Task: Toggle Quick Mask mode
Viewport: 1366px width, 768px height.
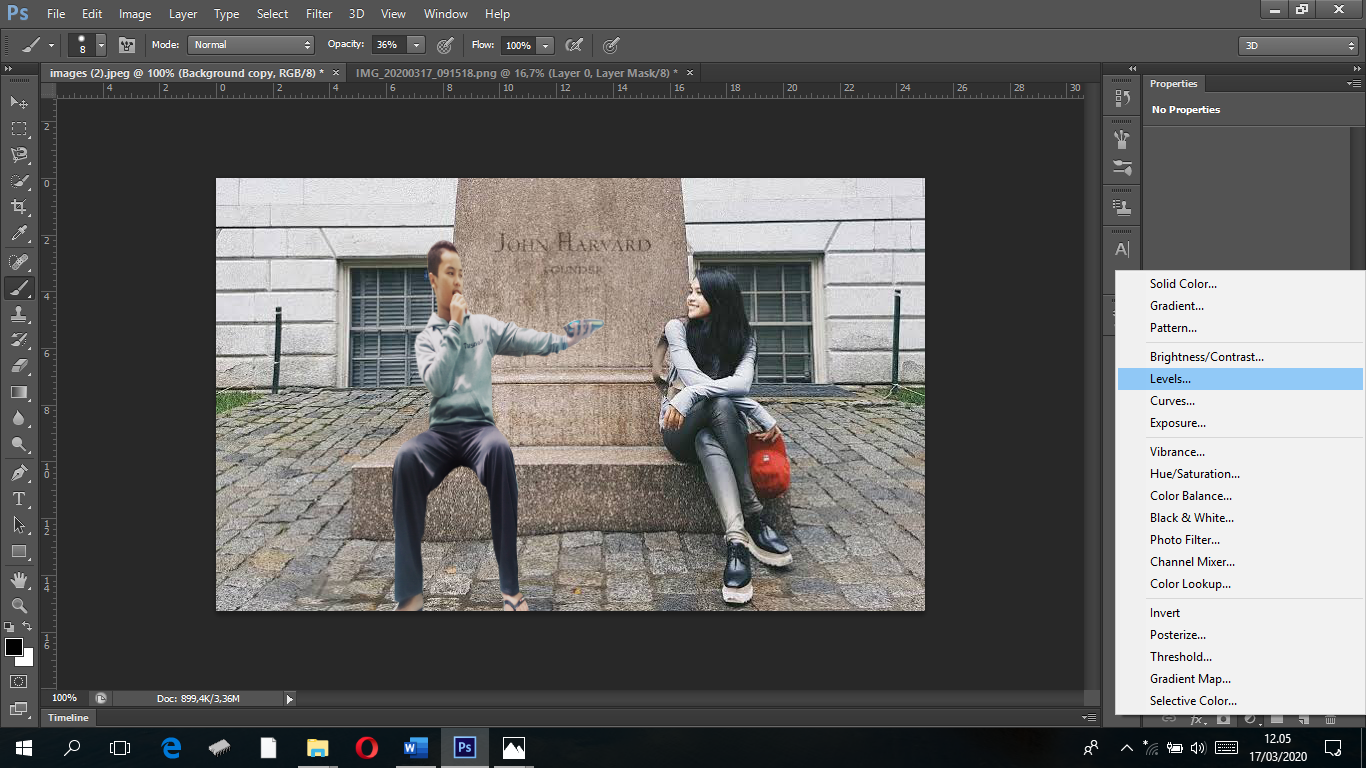Action: pyautogui.click(x=19, y=682)
